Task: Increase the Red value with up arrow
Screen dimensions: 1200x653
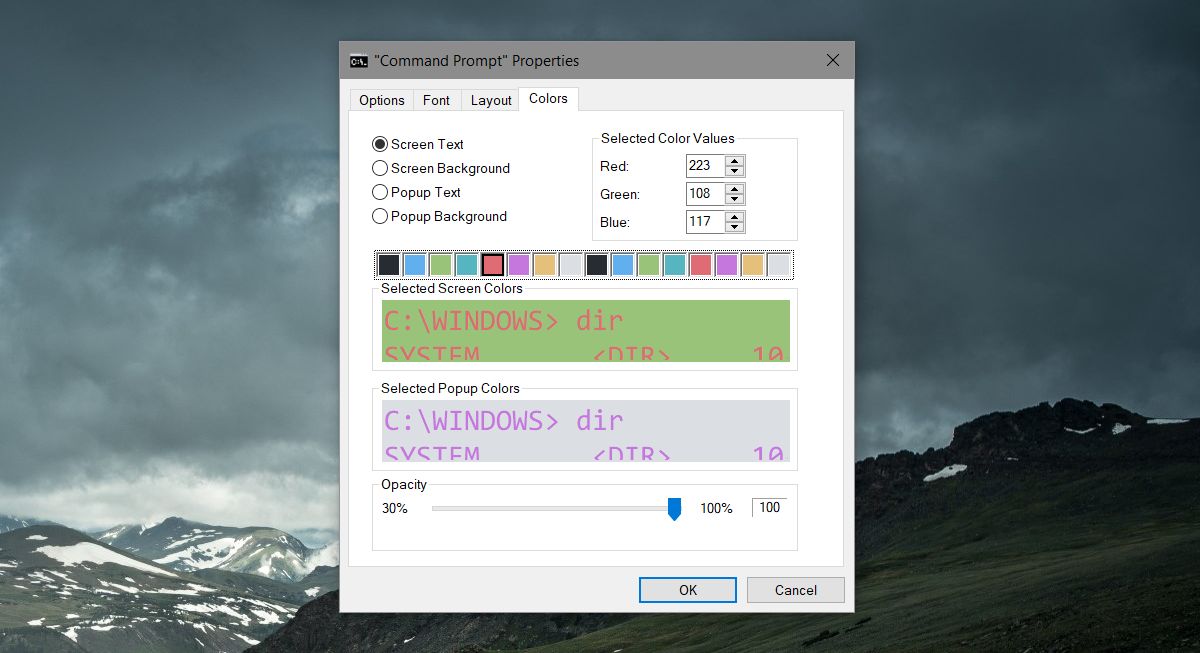Action: [x=735, y=161]
